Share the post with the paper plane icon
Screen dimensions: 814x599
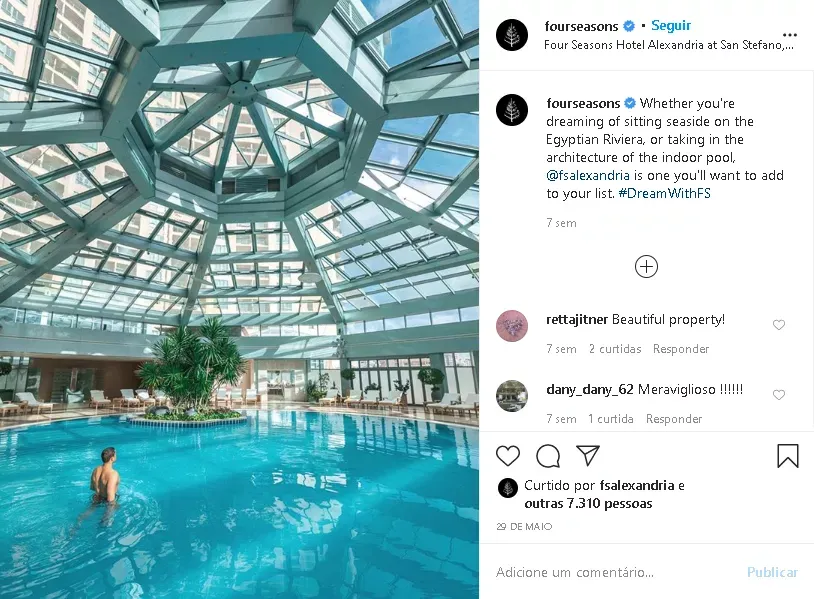[x=588, y=455]
